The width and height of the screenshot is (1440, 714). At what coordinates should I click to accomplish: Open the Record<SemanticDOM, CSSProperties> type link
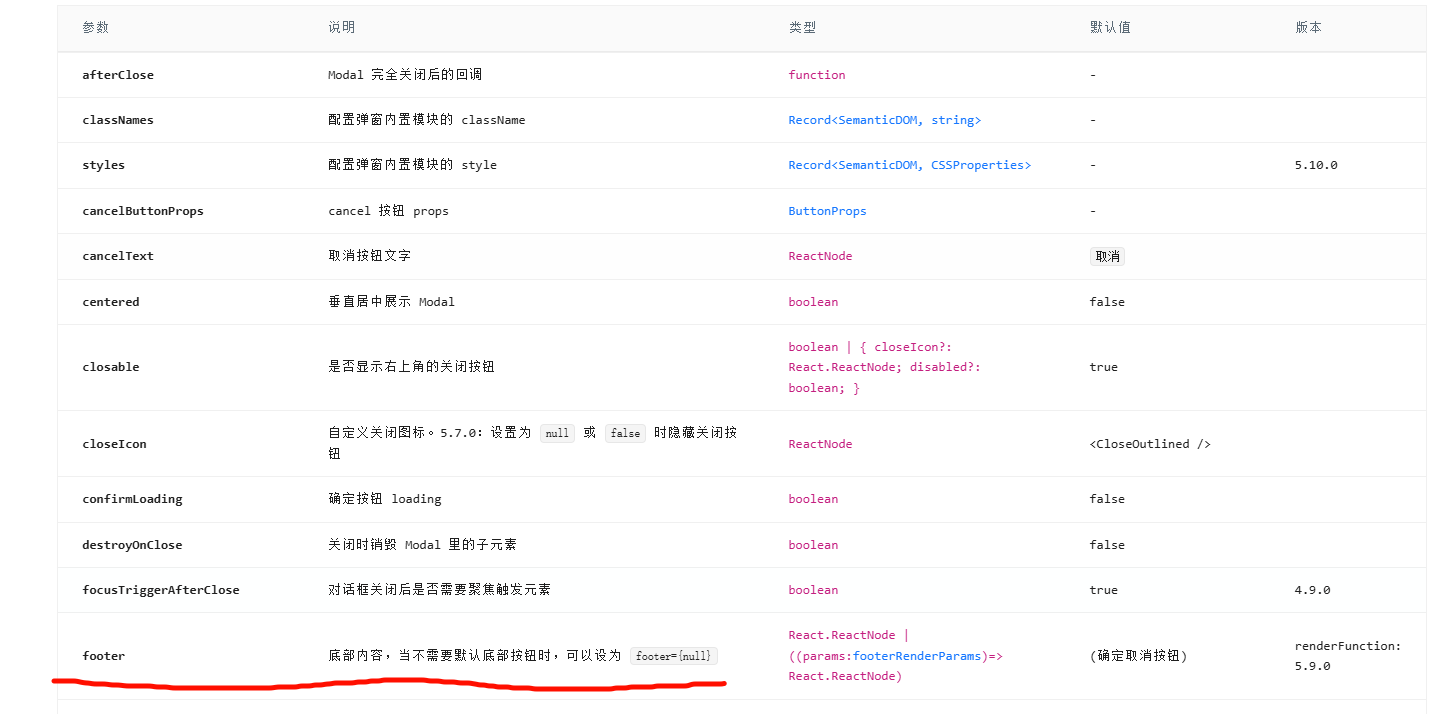[909, 165]
